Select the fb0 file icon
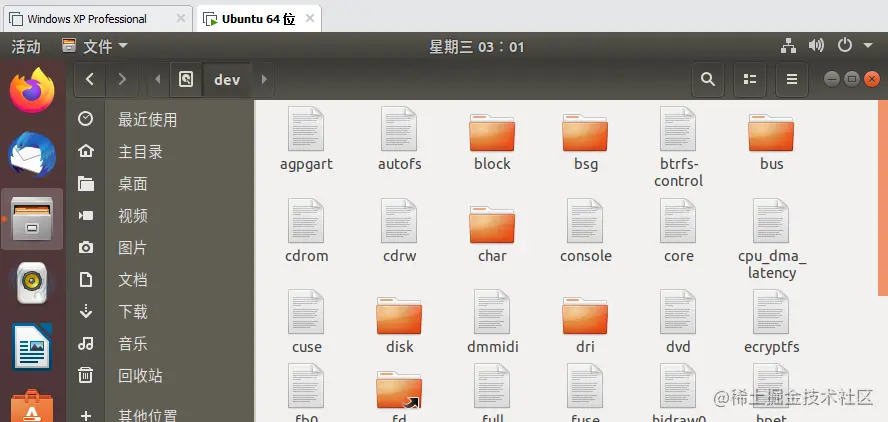The image size is (888, 422). [x=306, y=386]
